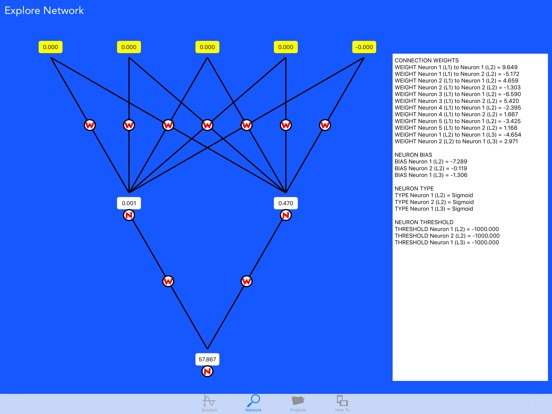552x414 pixels.
Task: Click the leftmost W weight icon in first layer
Action: pyautogui.click(x=90, y=125)
